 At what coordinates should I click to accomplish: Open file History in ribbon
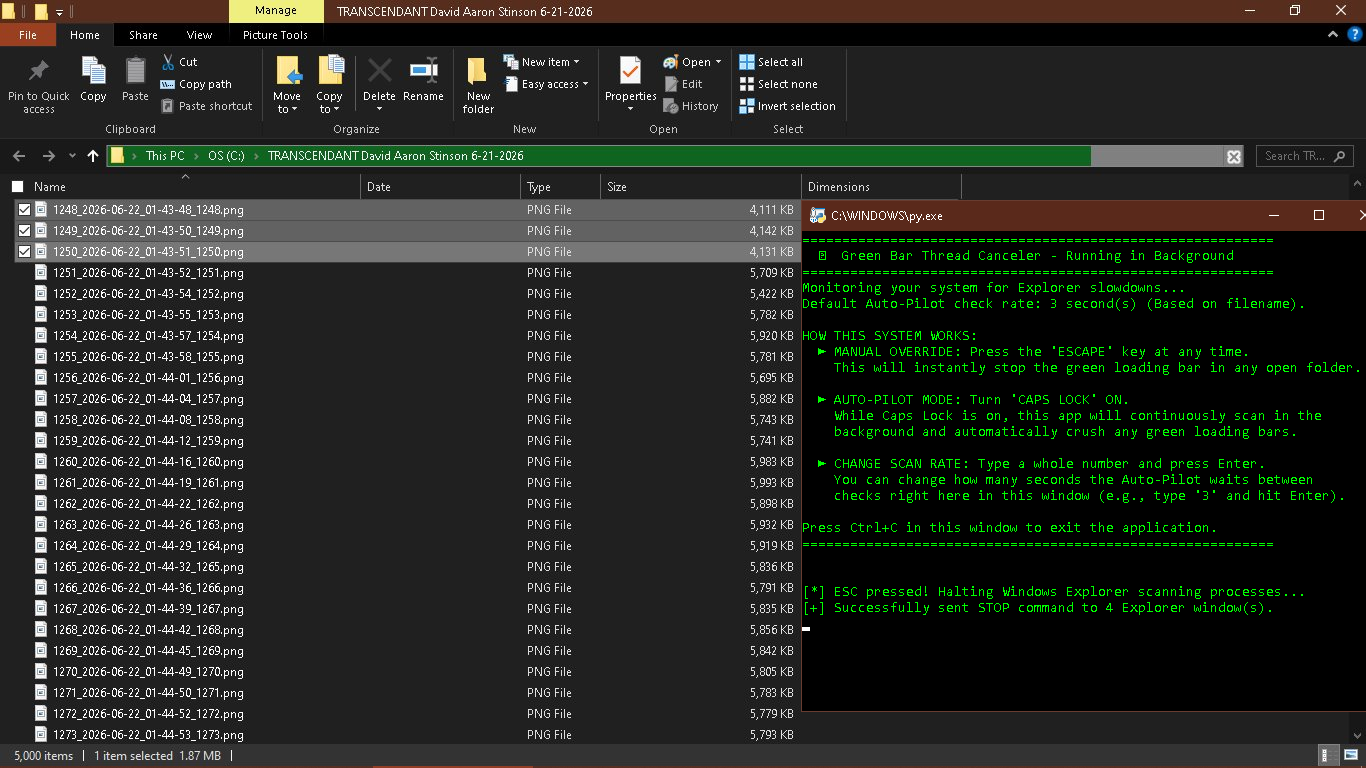(691, 106)
